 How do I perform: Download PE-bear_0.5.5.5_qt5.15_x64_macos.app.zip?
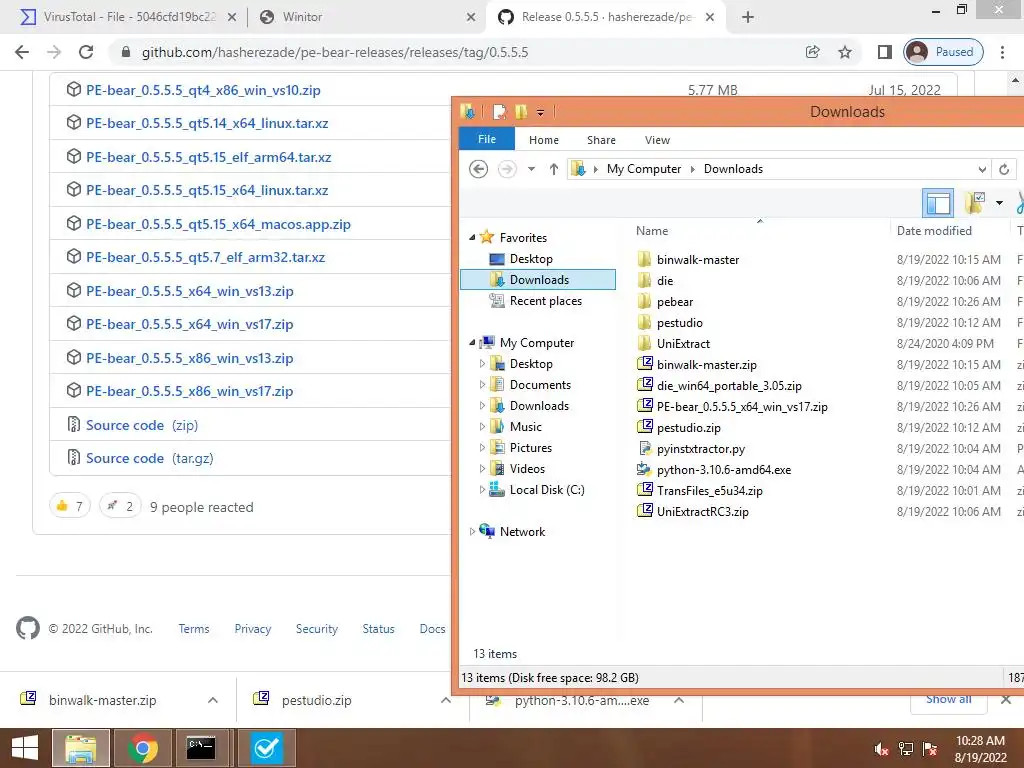tap(218, 224)
